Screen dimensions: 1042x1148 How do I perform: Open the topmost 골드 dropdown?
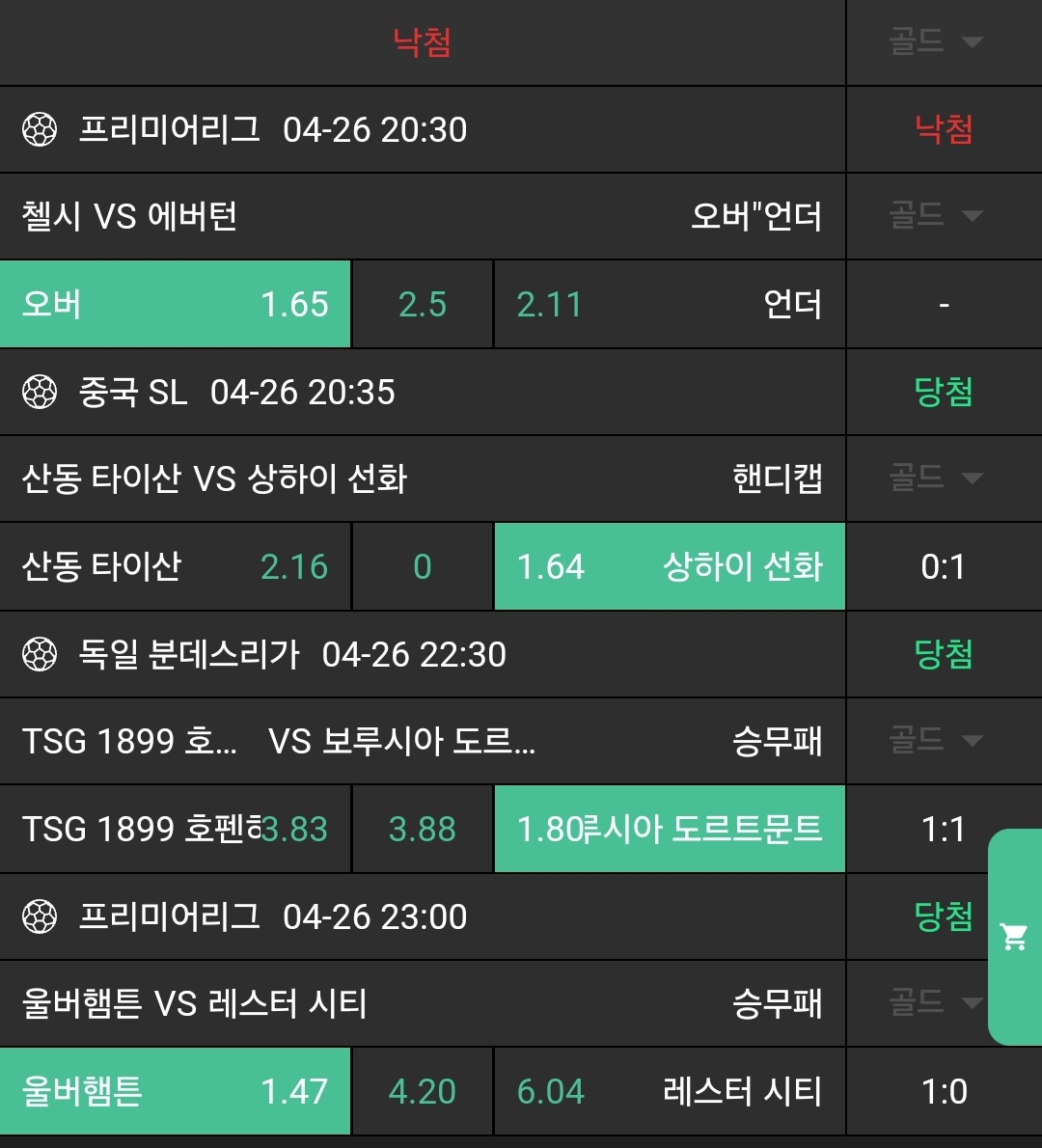pos(935,41)
